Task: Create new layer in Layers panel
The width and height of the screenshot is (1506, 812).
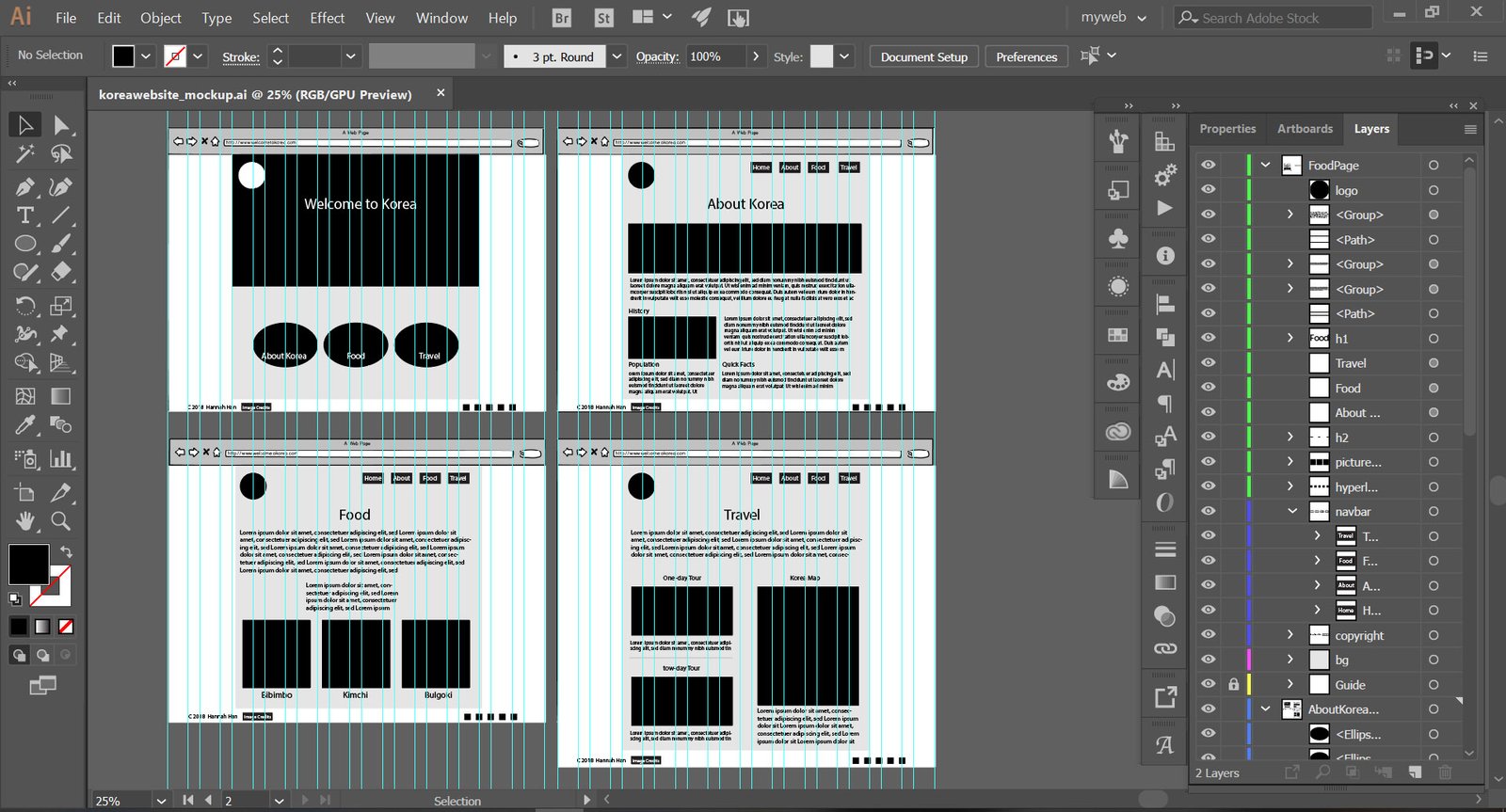Action: [1414, 772]
